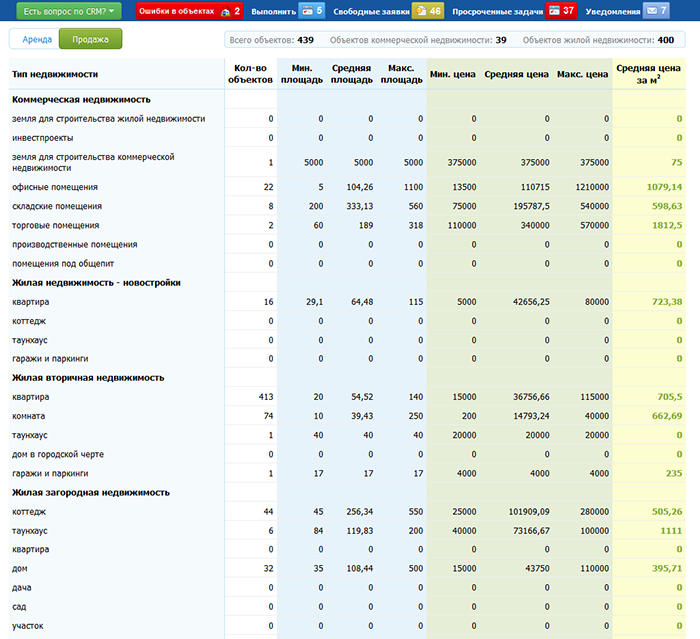Click комната price per m² value 662,69
The image size is (700, 639).
coord(667,416)
